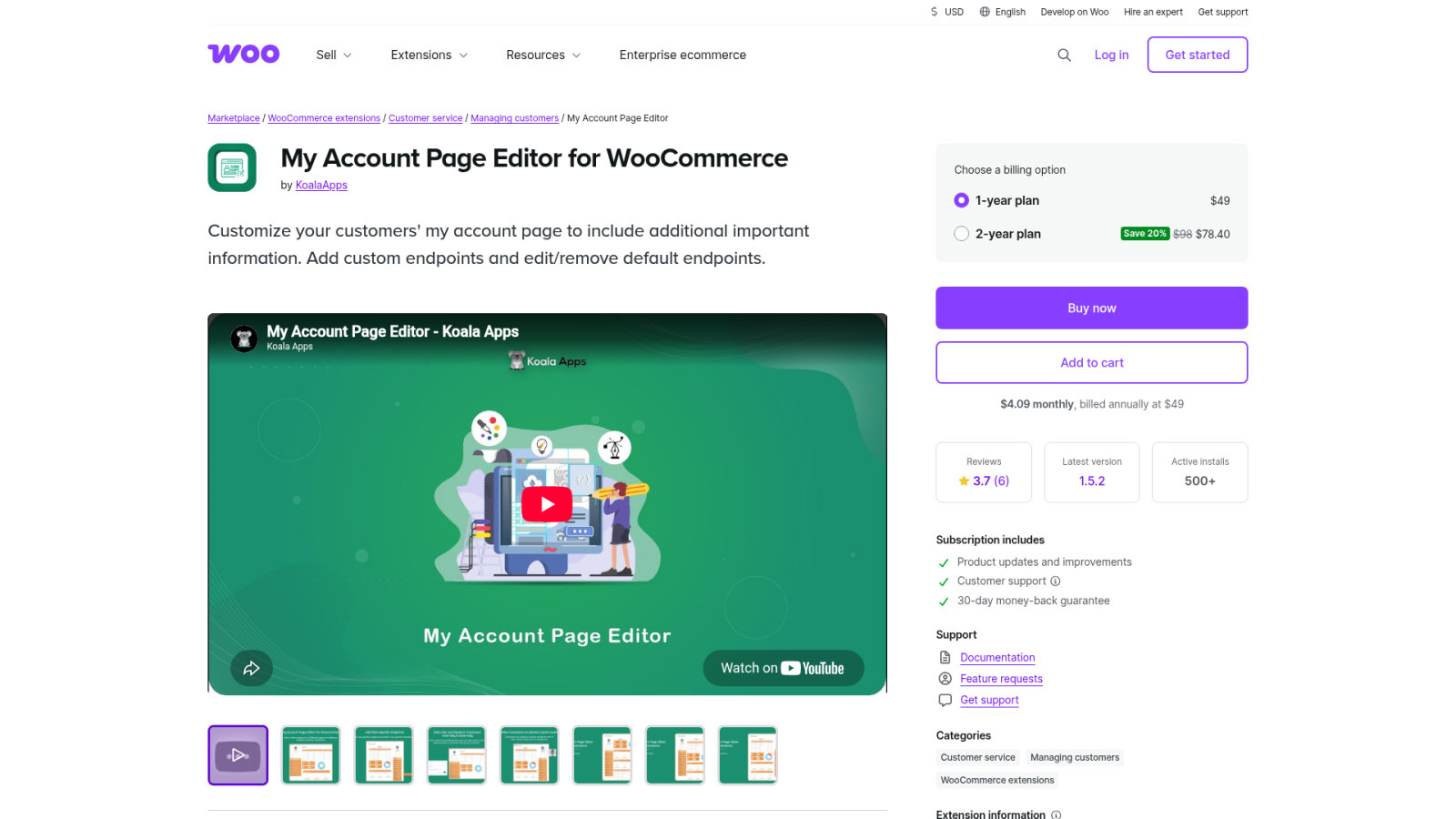Expand the Sell dropdown menu
The height and width of the screenshot is (819, 1456).
point(334,56)
